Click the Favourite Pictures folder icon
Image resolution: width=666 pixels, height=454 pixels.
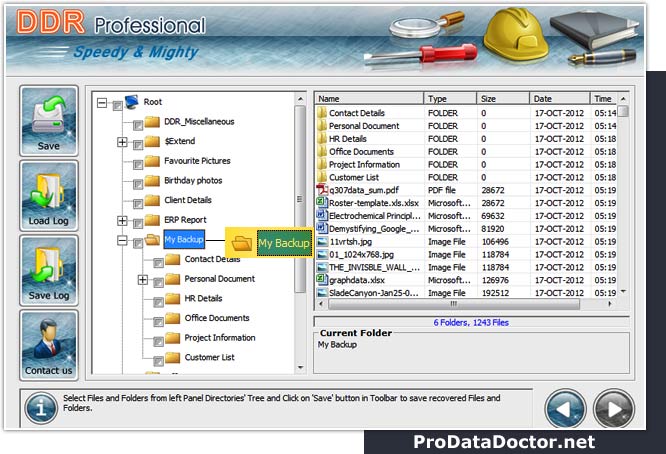(x=152, y=161)
